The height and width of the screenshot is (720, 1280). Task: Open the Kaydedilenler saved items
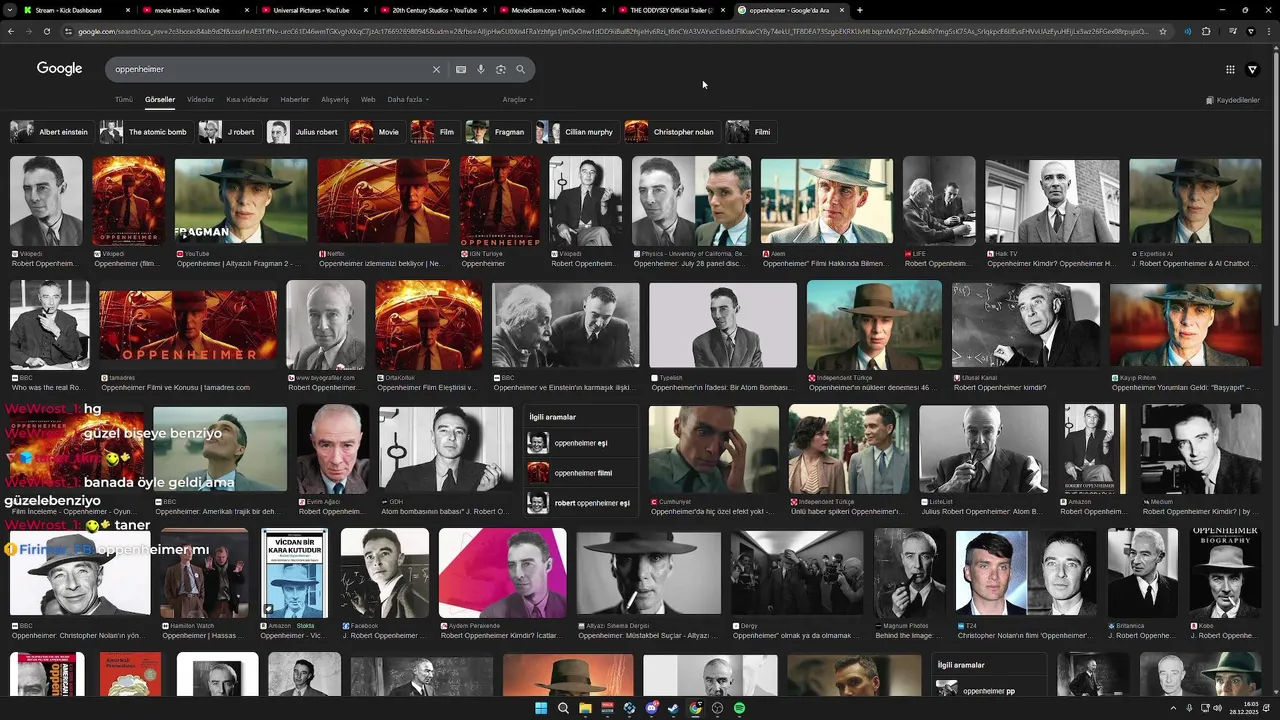pos(1232,100)
